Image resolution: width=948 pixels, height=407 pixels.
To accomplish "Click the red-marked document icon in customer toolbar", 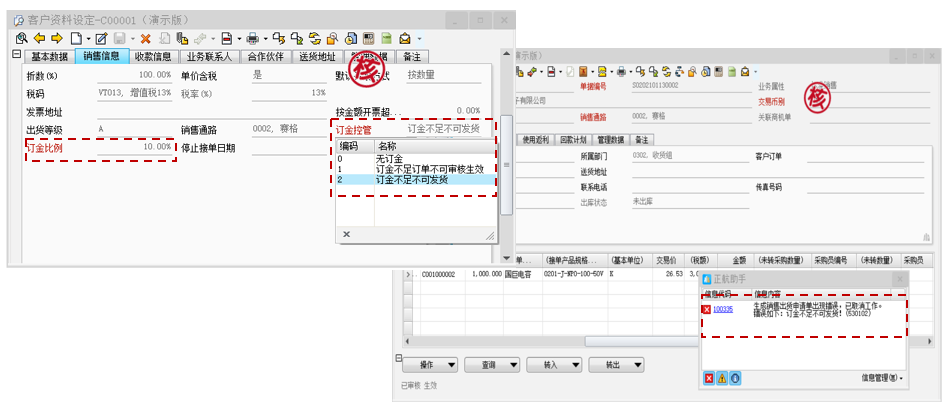I will click(x=226, y=39).
